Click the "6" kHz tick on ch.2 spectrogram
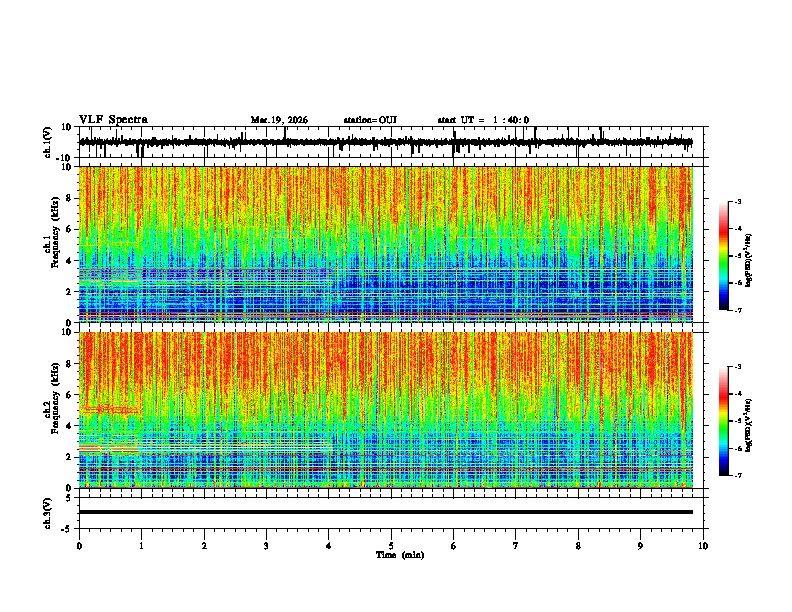 click(x=70, y=395)
